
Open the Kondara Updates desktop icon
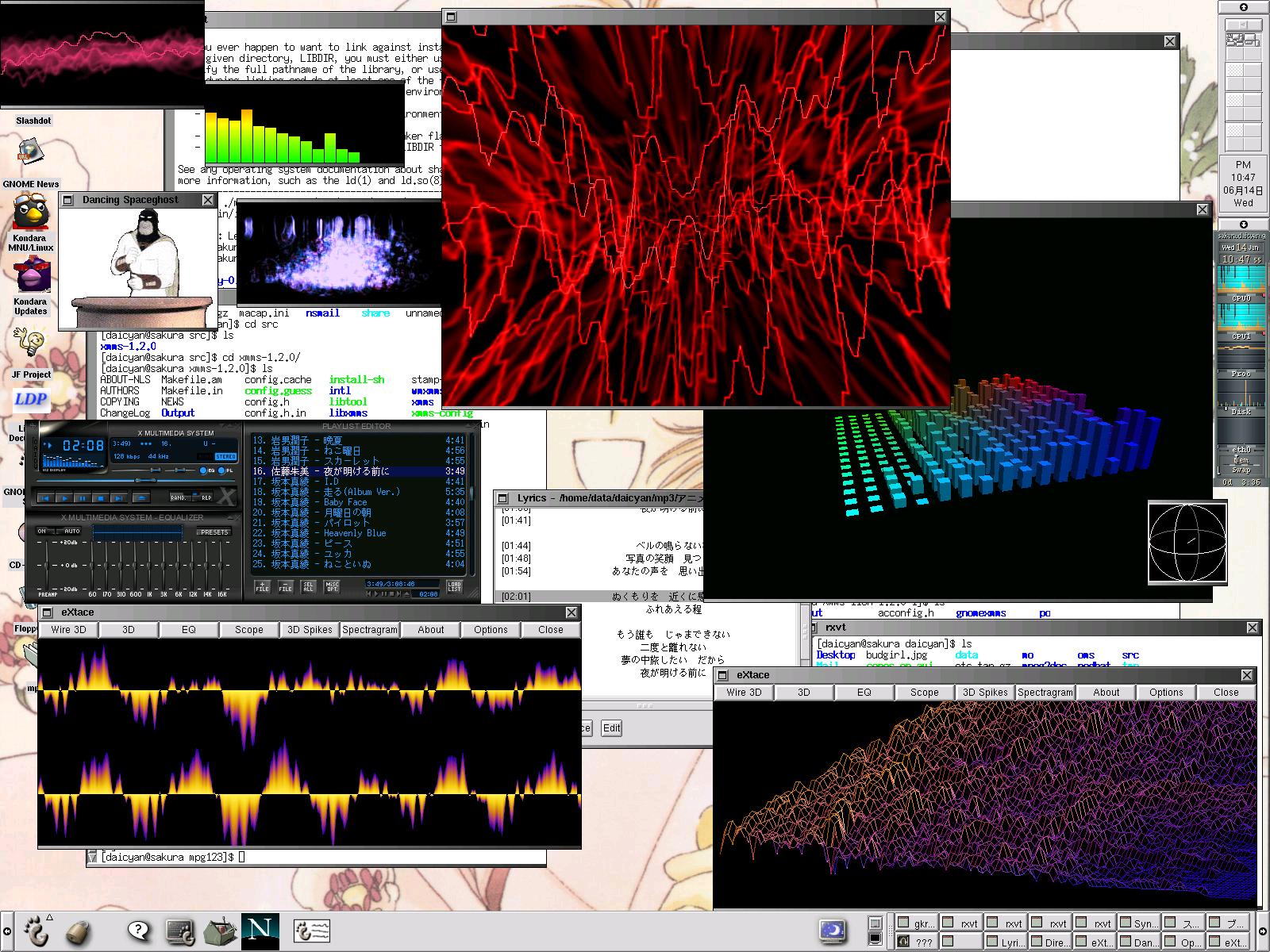(30, 286)
